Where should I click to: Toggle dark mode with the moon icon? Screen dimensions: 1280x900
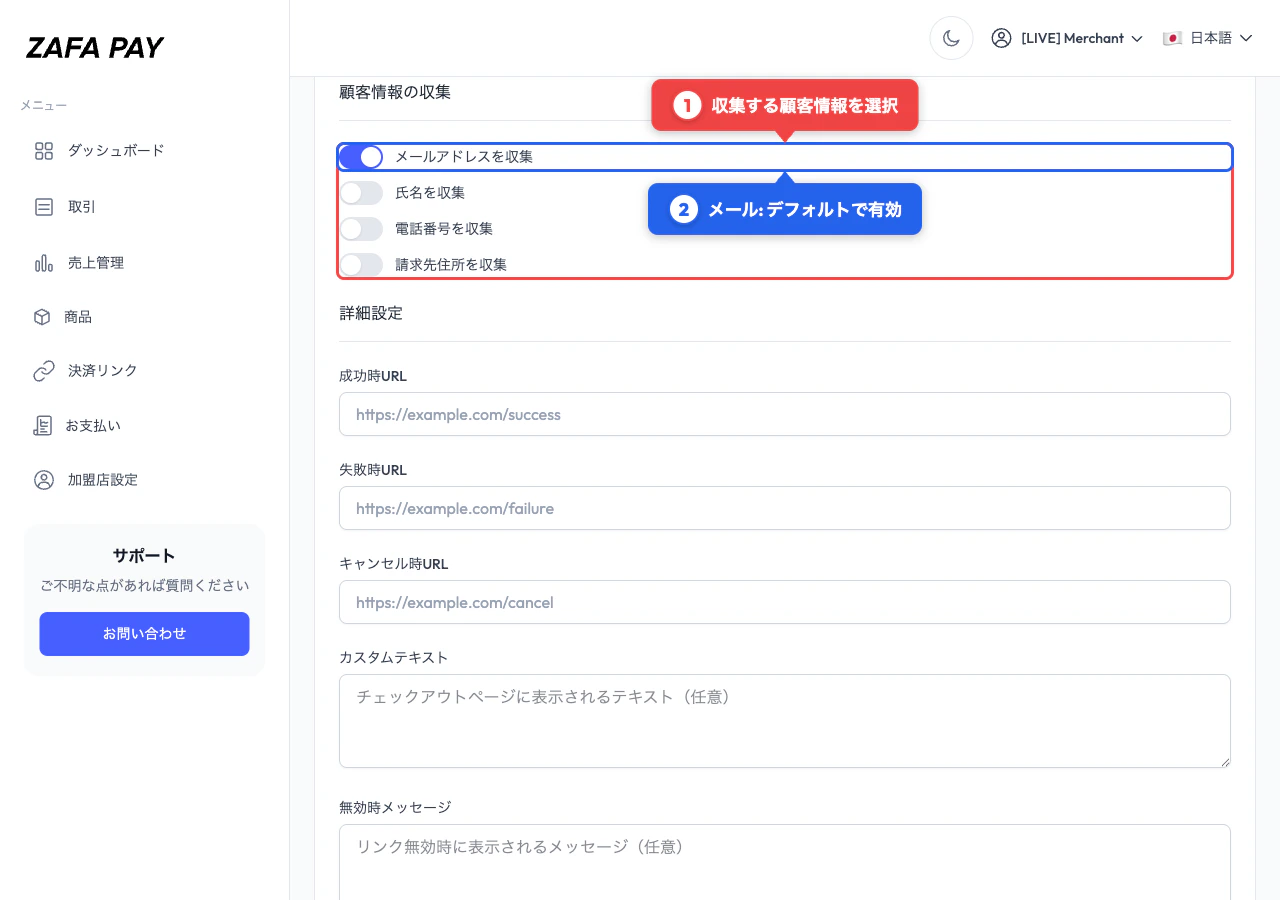(x=951, y=37)
